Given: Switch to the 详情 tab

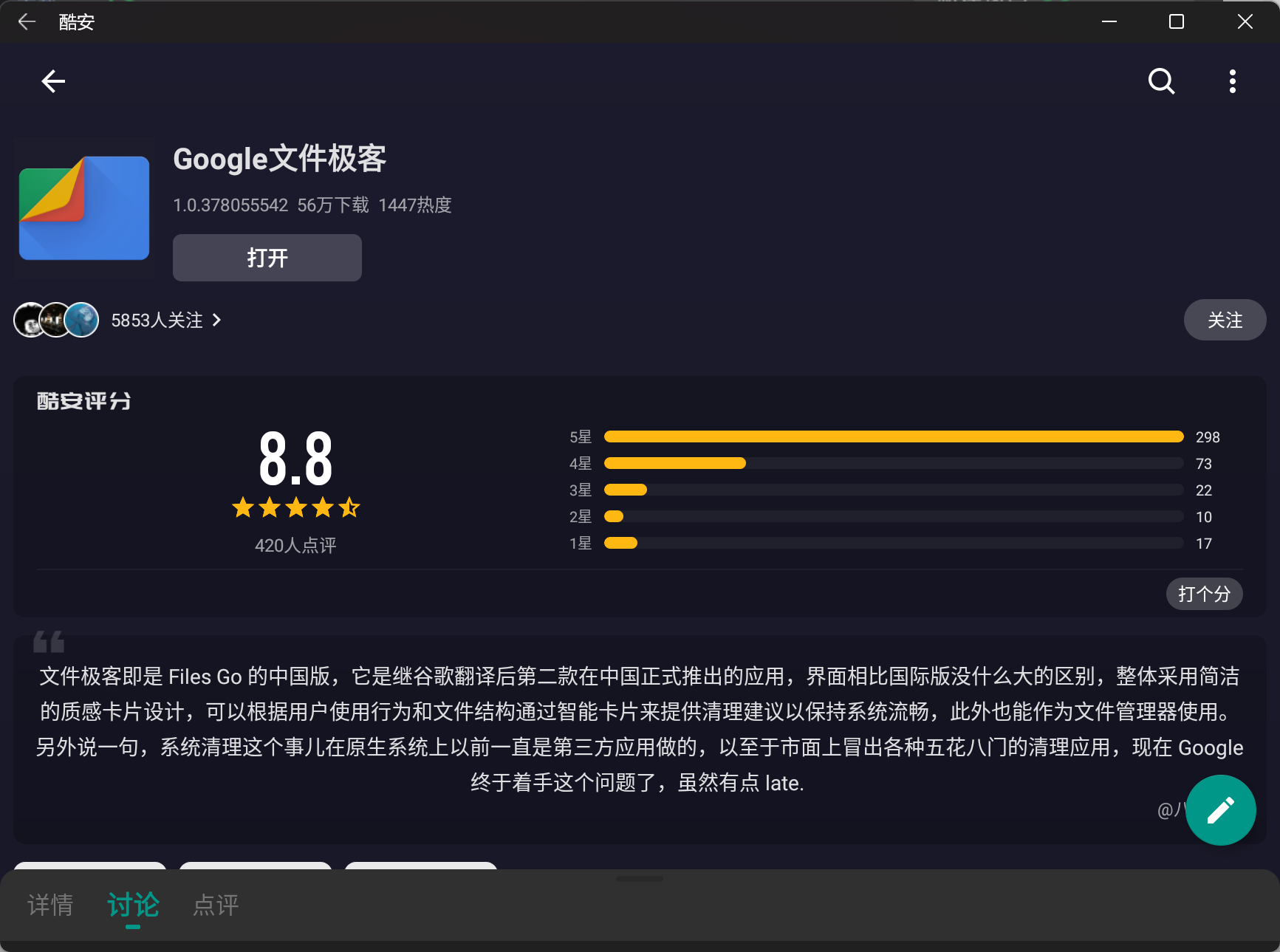Looking at the screenshot, I should click(x=50, y=905).
